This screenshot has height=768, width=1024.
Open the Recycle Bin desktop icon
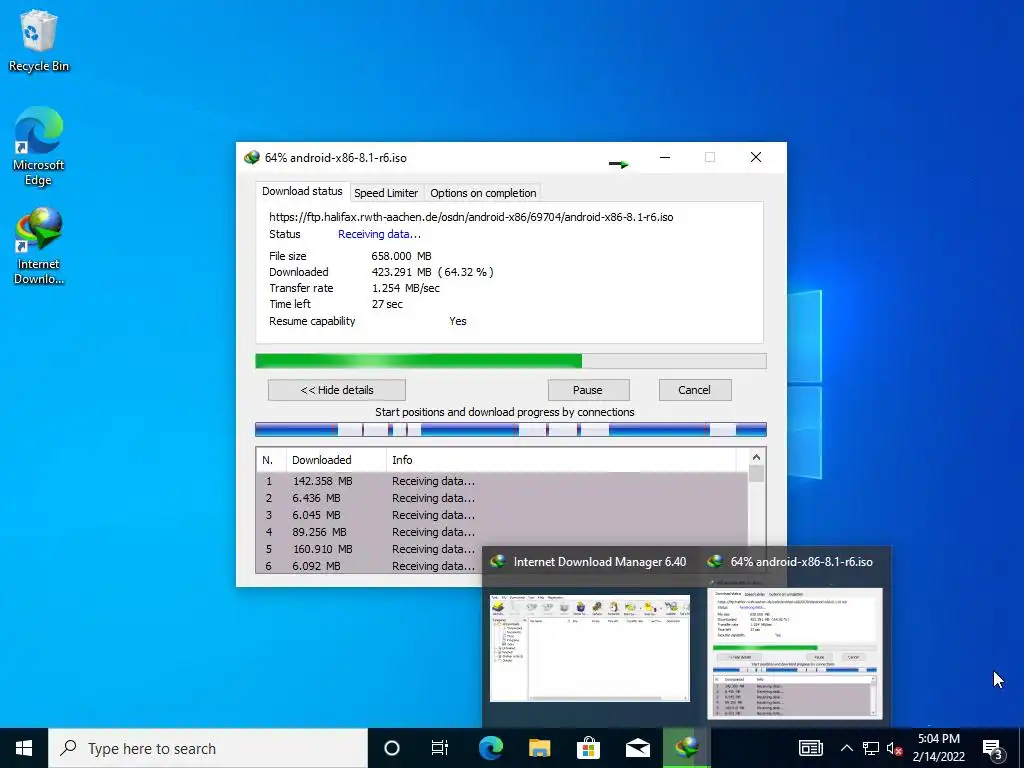[x=39, y=40]
